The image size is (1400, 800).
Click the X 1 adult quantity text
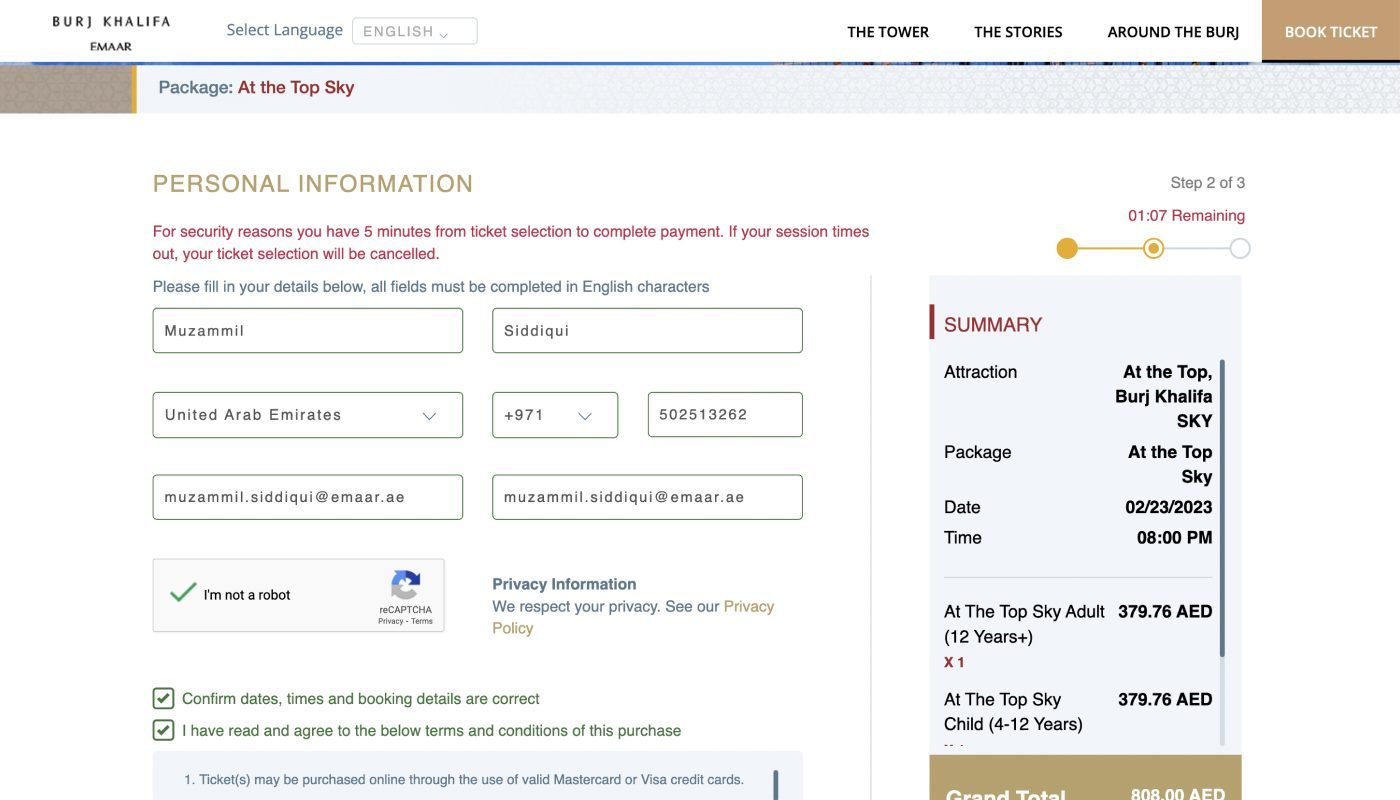point(954,662)
